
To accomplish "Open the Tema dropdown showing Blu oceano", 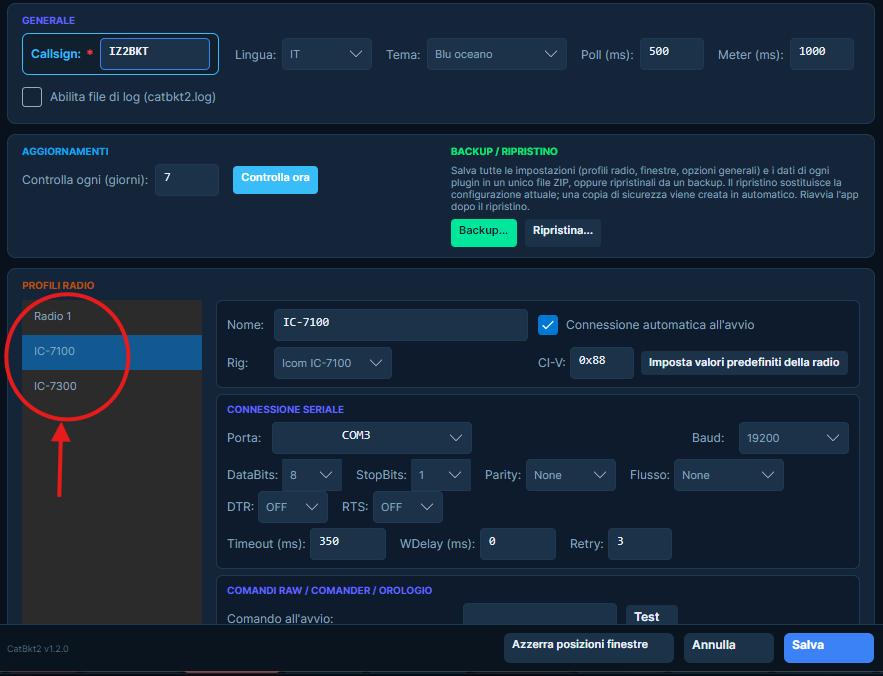I will (497, 54).
